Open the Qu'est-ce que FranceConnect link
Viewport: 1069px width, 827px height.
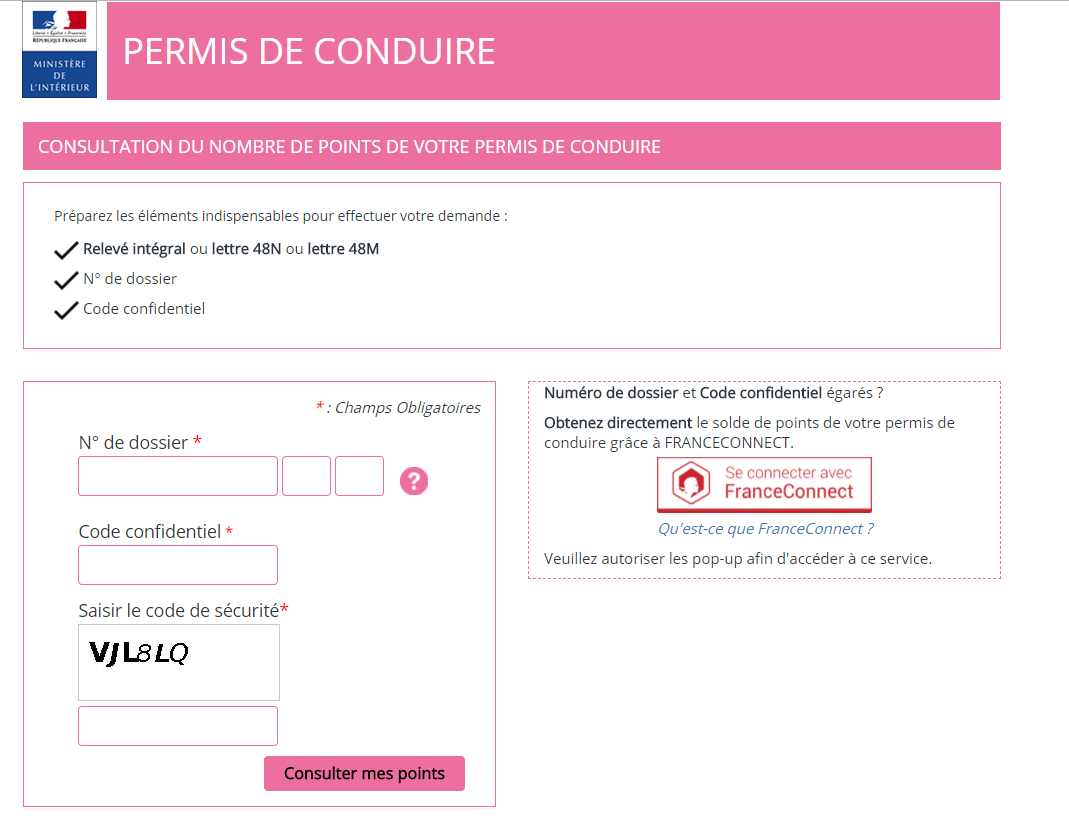tap(764, 528)
